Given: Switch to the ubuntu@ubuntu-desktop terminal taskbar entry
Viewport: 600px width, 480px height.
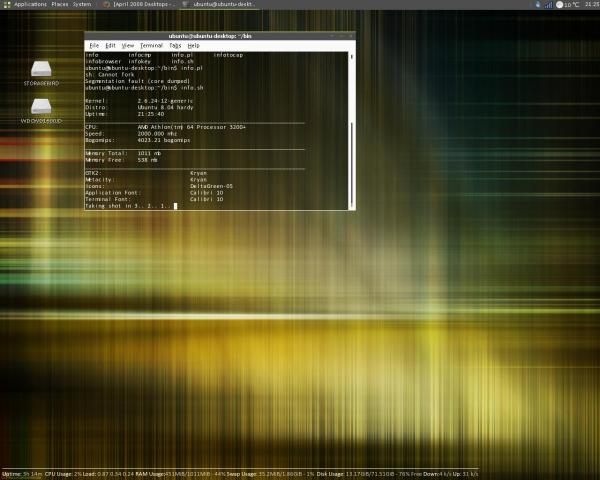Looking at the screenshot, I should (218, 4).
